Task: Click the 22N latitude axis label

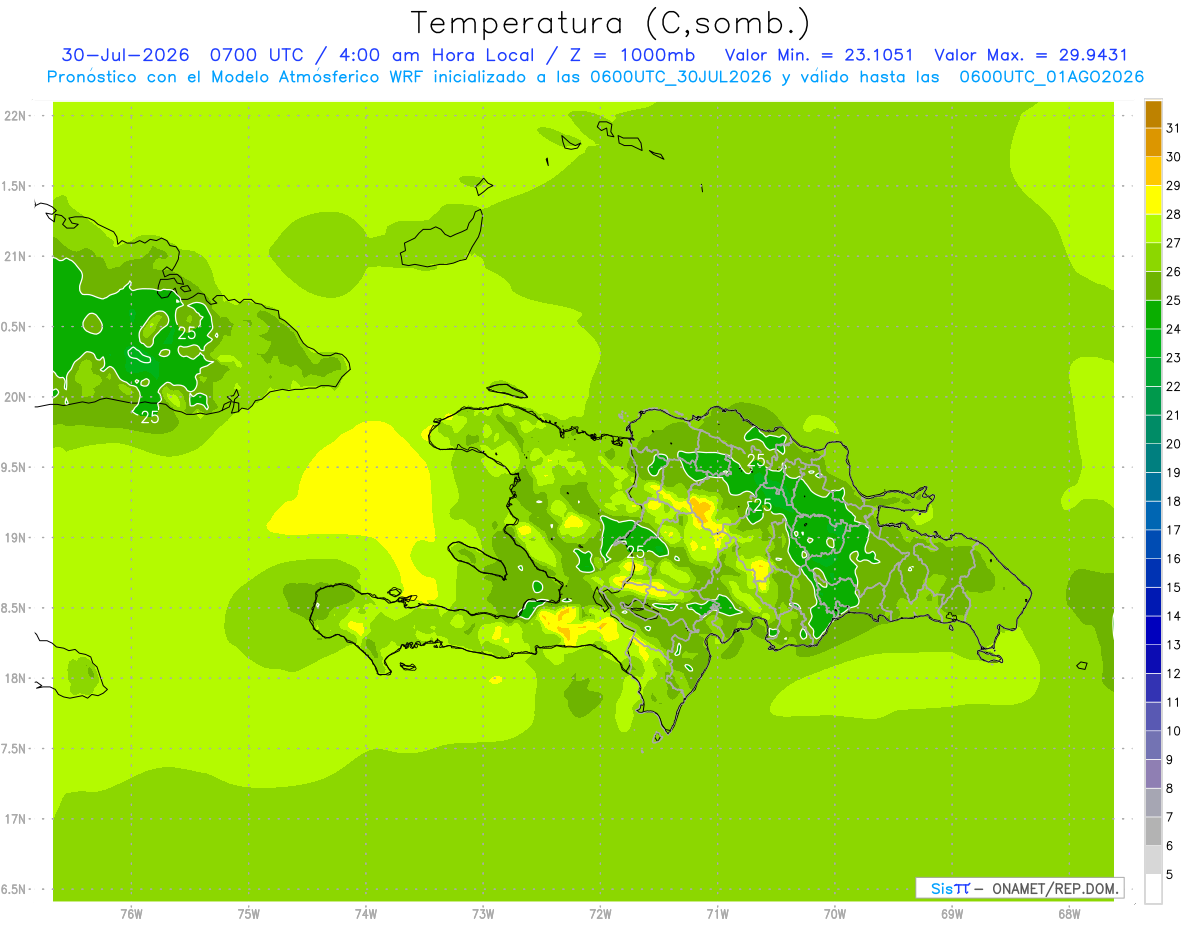Action: (x=16, y=116)
